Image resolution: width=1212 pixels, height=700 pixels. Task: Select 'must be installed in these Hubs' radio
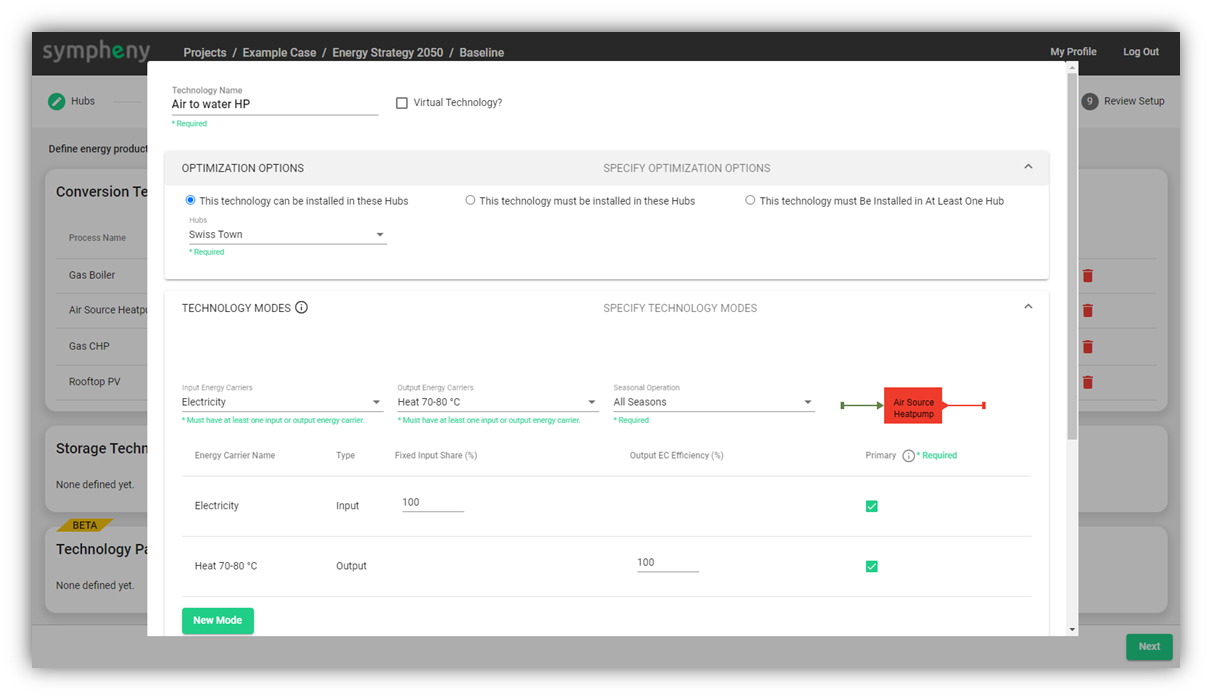pyautogui.click(x=470, y=201)
